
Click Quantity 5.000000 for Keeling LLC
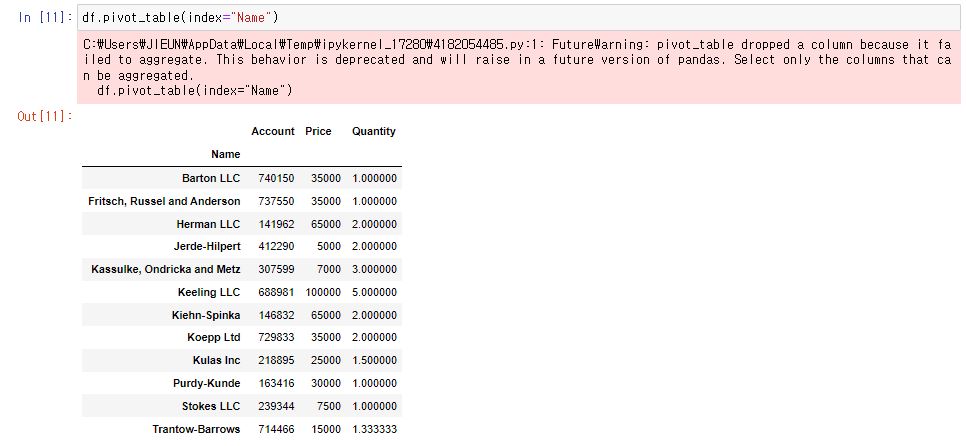pos(375,292)
